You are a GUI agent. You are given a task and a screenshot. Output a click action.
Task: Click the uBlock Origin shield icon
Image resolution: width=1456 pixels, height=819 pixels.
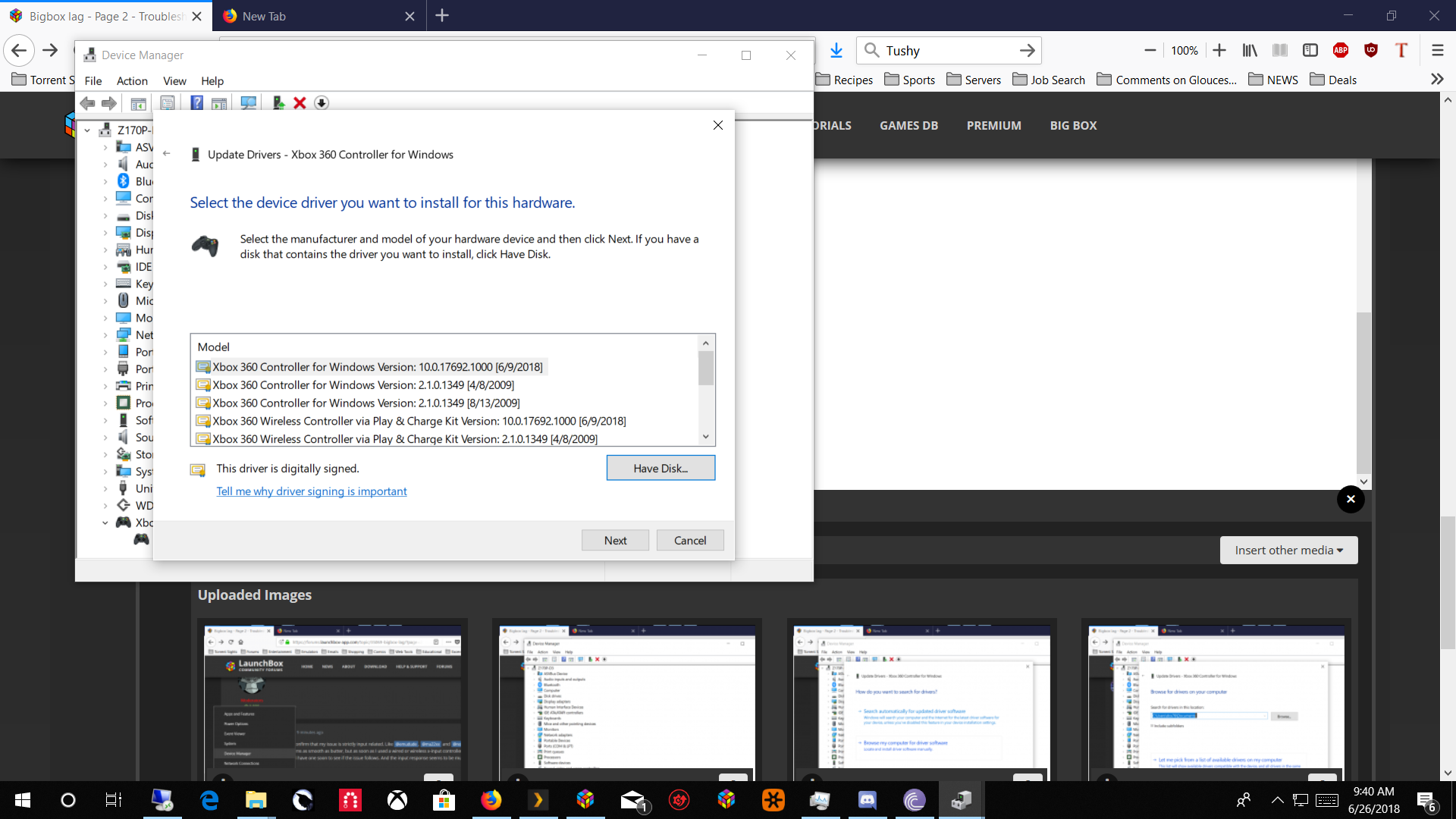[1371, 50]
